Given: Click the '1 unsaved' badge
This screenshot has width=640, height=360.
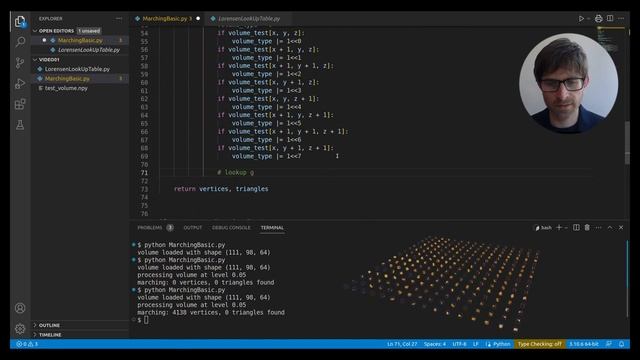Looking at the screenshot, I should tap(89, 31).
